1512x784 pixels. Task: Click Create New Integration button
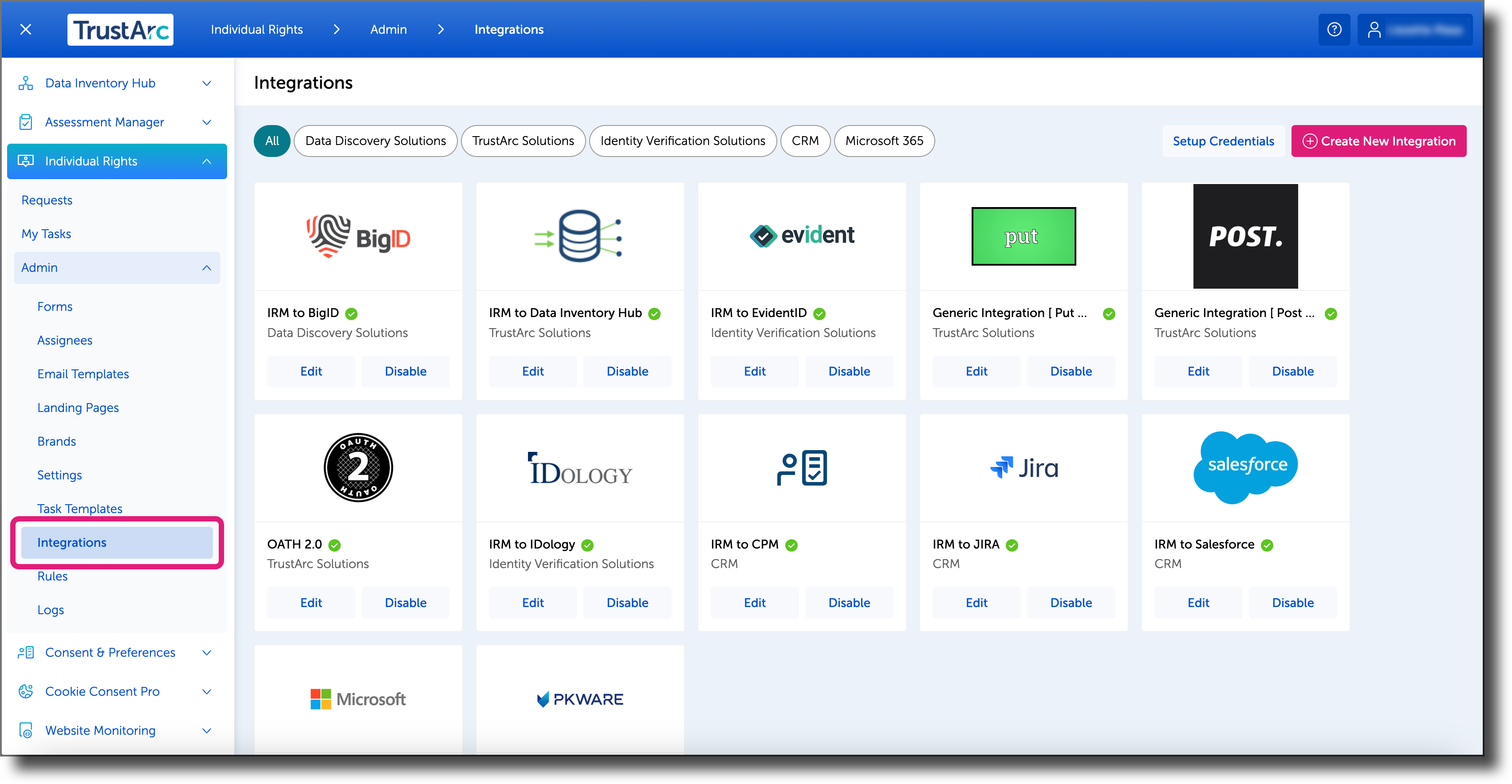(1379, 141)
